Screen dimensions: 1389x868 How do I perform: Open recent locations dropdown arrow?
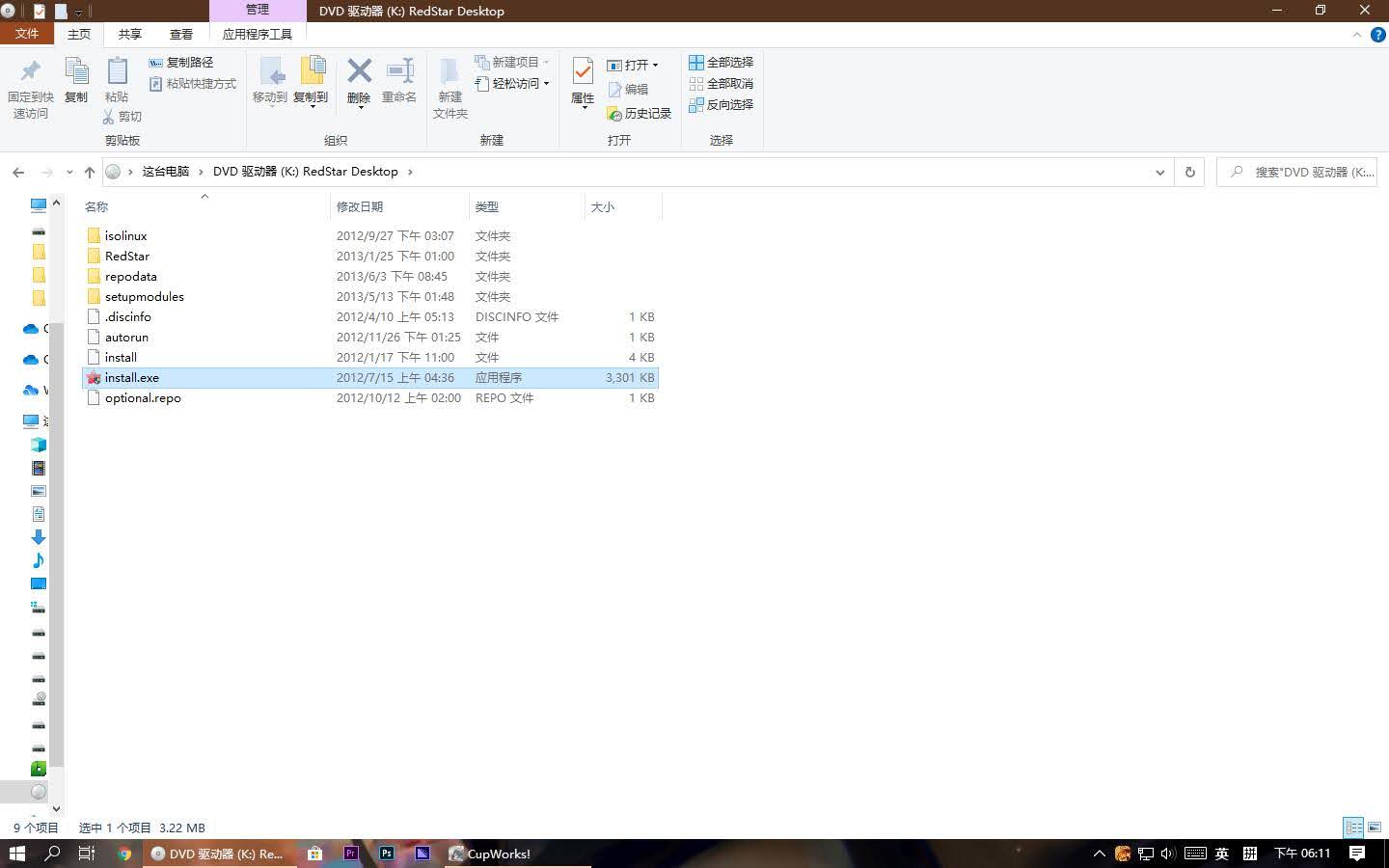[69, 172]
